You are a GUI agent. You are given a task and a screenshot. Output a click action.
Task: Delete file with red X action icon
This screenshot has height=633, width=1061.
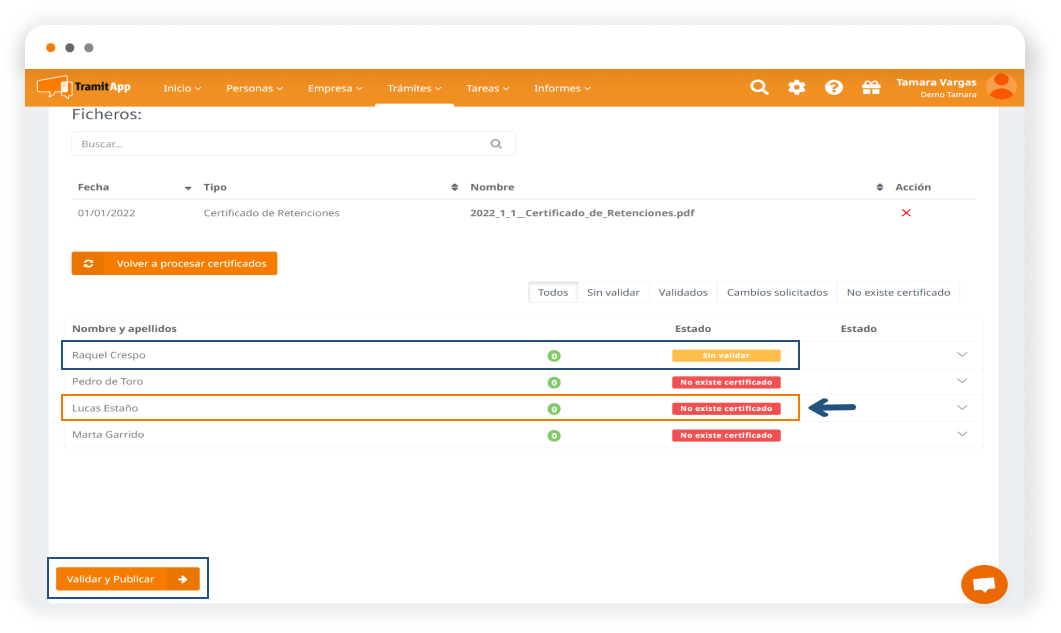coord(906,213)
